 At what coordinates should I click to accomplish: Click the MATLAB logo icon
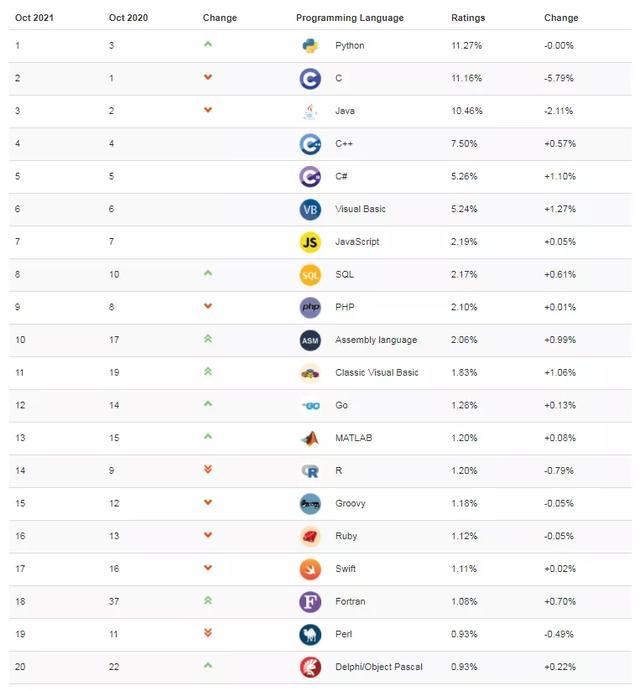310,438
